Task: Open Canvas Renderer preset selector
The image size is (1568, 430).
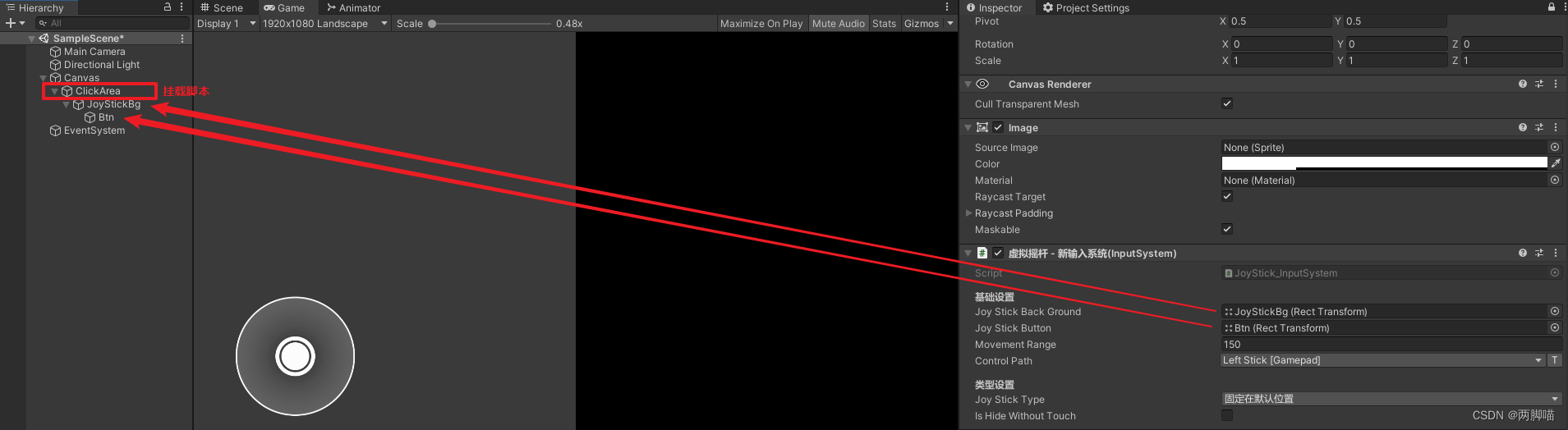Action: point(1539,84)
